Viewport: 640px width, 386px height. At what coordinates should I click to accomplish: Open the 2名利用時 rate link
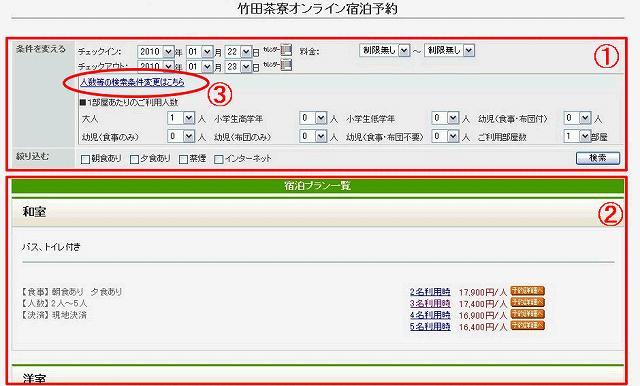tap(430, 292)
